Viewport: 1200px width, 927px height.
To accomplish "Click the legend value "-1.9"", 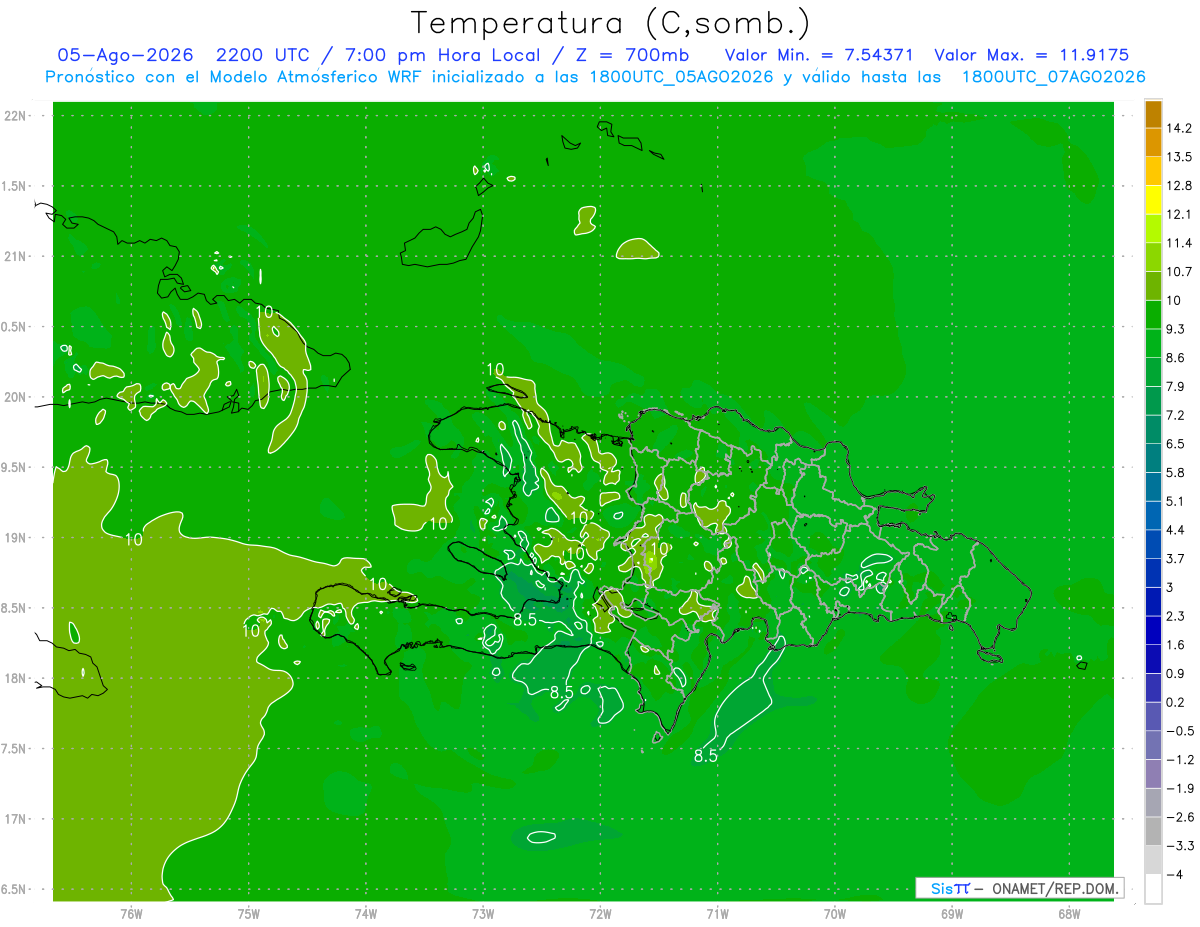I will coord(1179,789).
